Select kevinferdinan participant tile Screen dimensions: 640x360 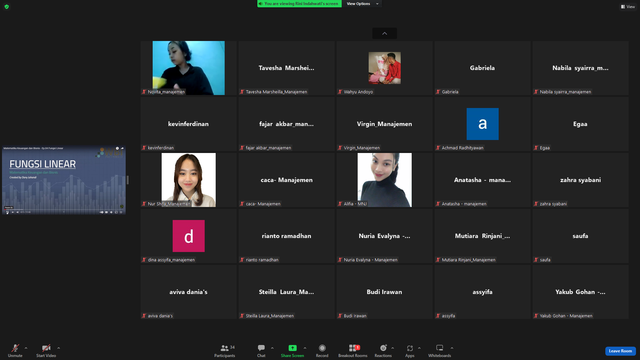(189, 124)
